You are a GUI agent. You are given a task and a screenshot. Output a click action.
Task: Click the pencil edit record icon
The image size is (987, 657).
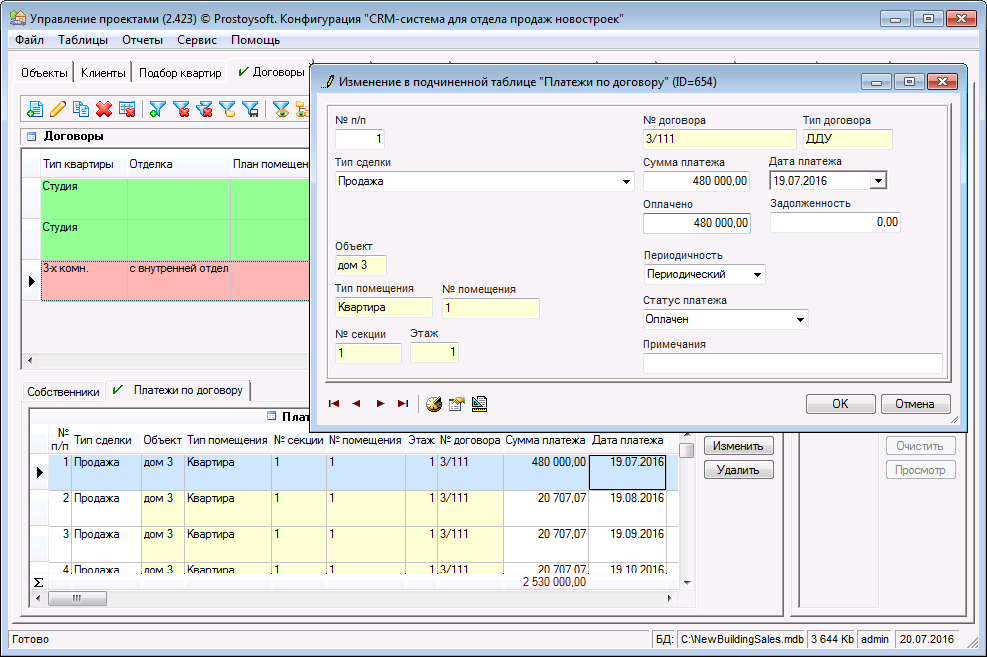click(58, 110)
